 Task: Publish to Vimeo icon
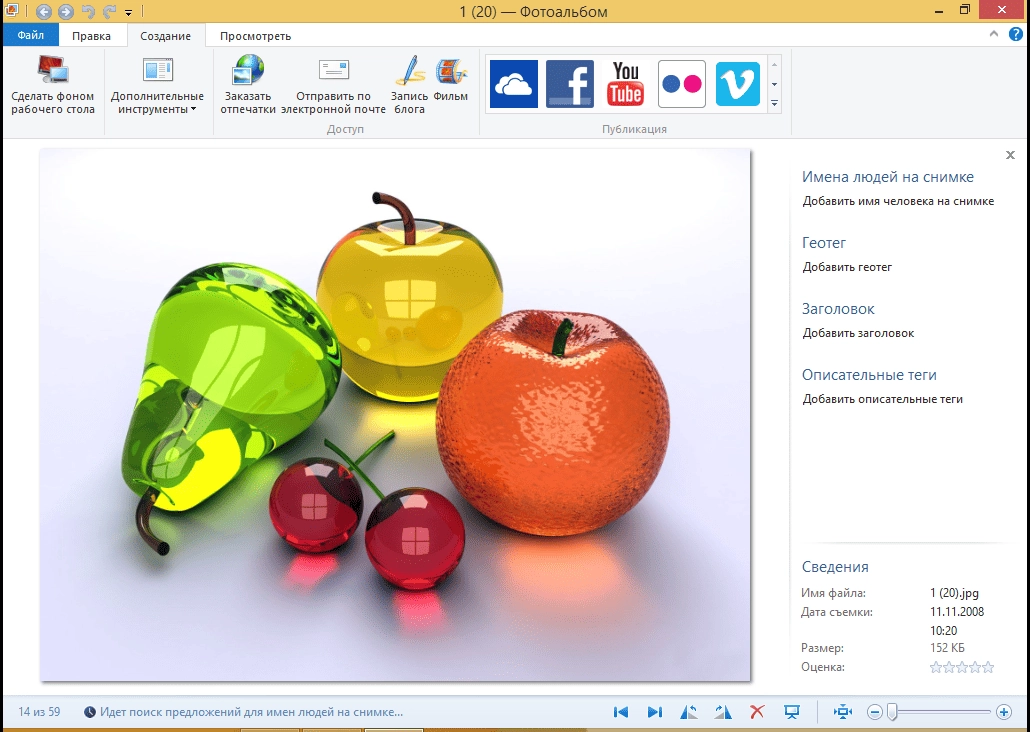click(738, 84)
